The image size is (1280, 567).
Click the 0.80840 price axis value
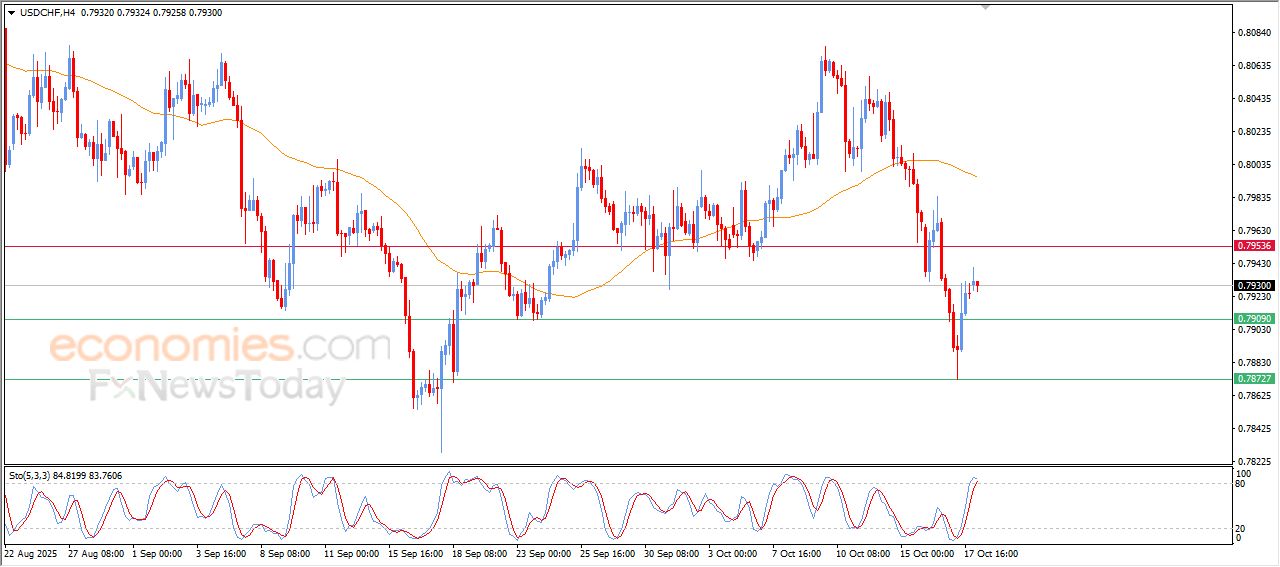pyautogui.click(x=1253, y=33)
